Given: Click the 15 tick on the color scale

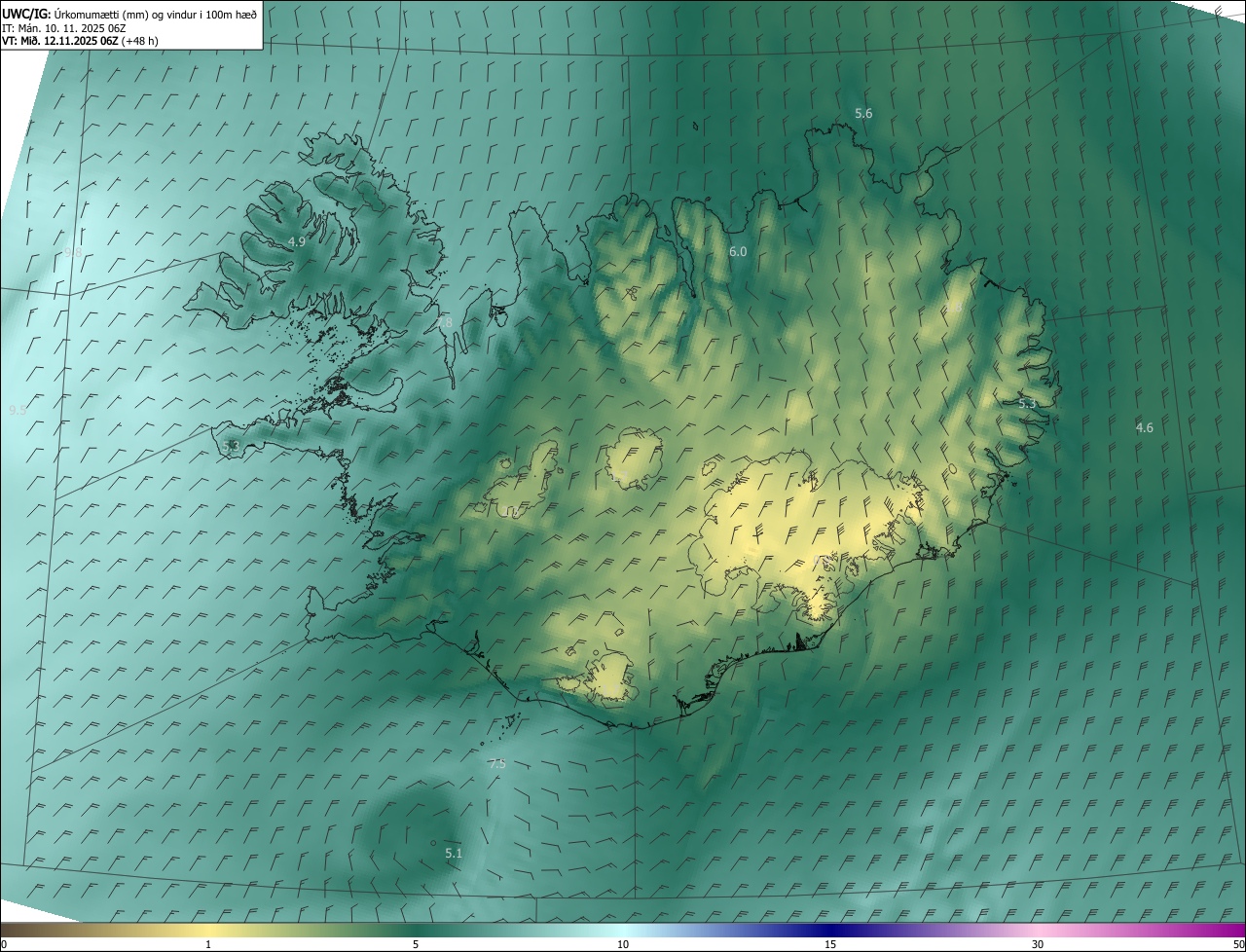Looking at the screenshot, I should tap(830, 944).
